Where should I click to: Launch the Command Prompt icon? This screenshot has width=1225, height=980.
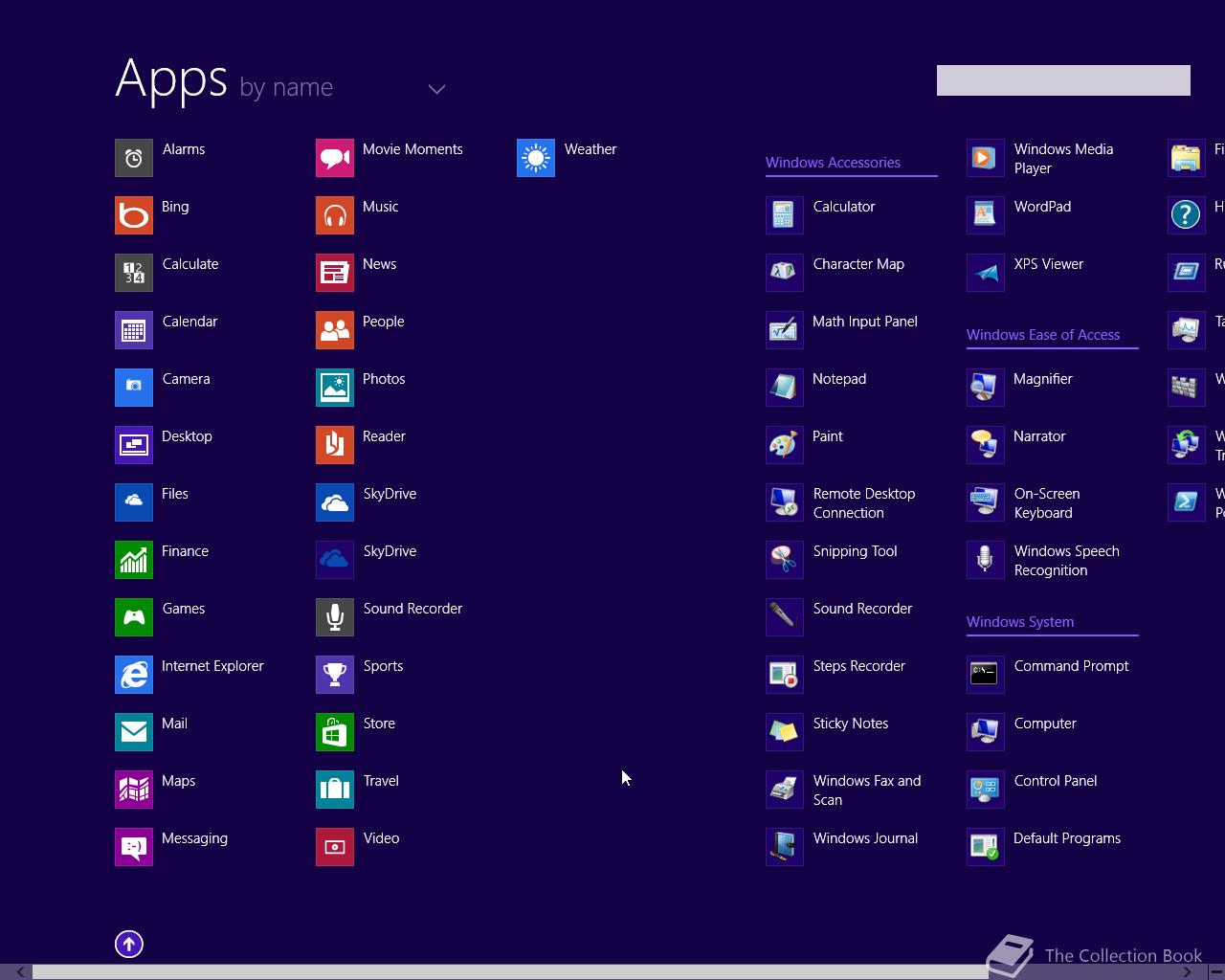coord(986,675)
